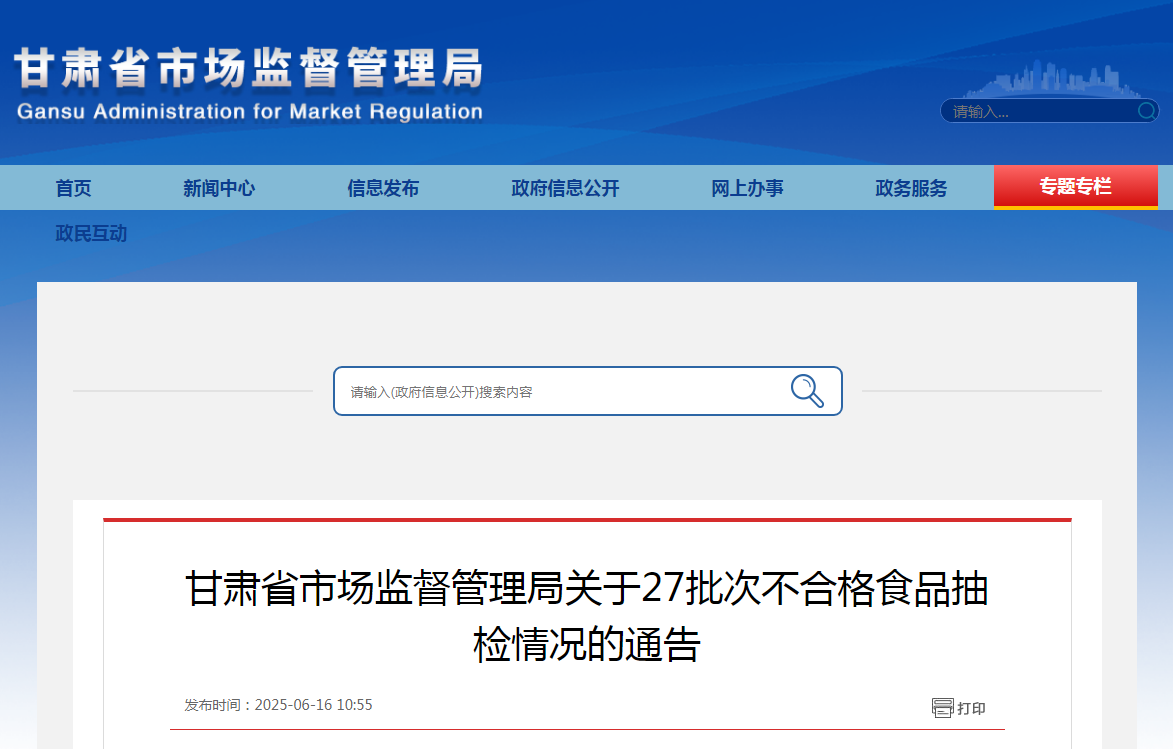Click the 发布时间 2025-06-16 10:55 text
Viewport: 1173px width, 749px height.
pyautogui.click(x=278, y=705)
